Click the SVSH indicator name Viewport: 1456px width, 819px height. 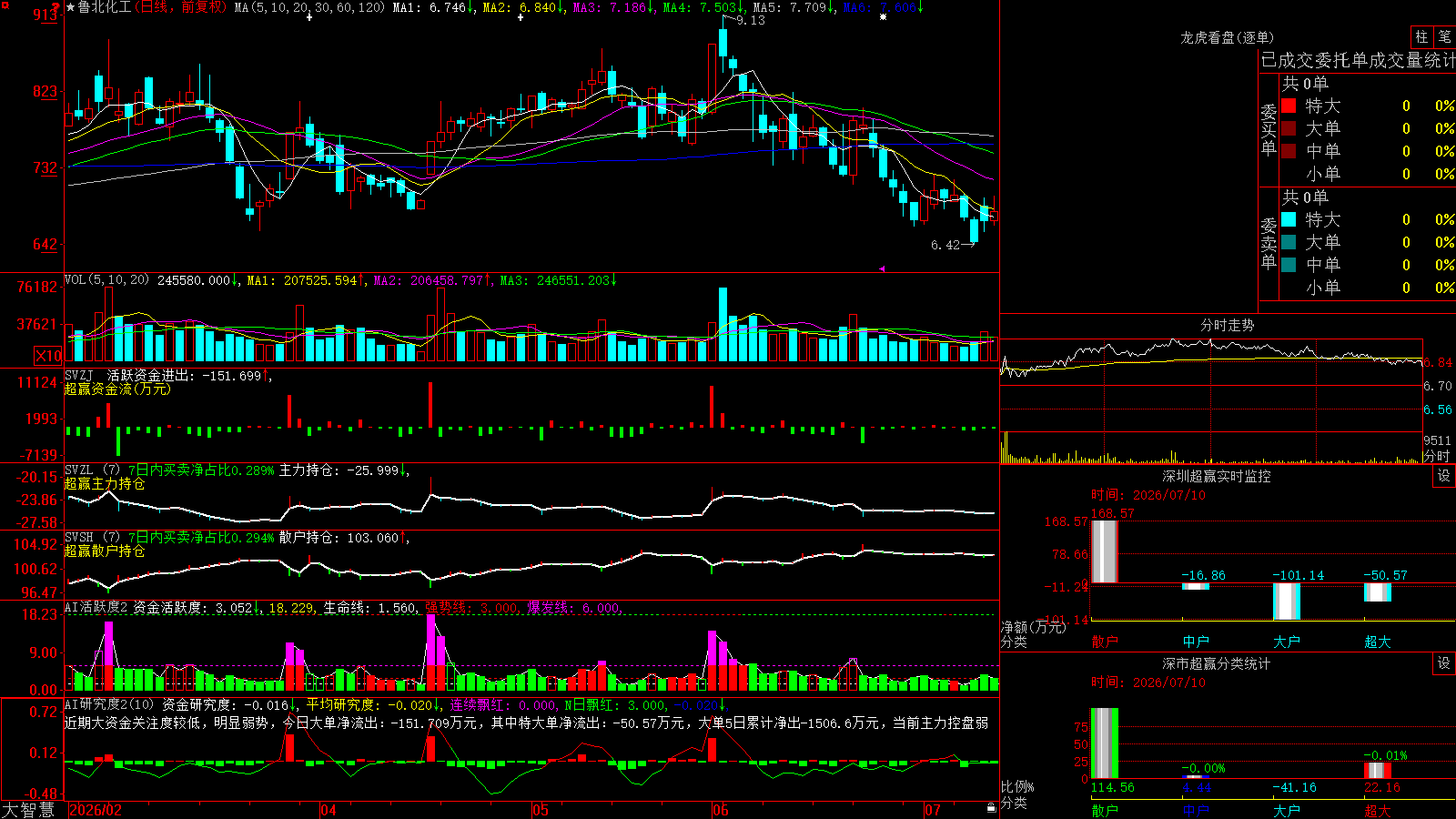tap(79, 538)
